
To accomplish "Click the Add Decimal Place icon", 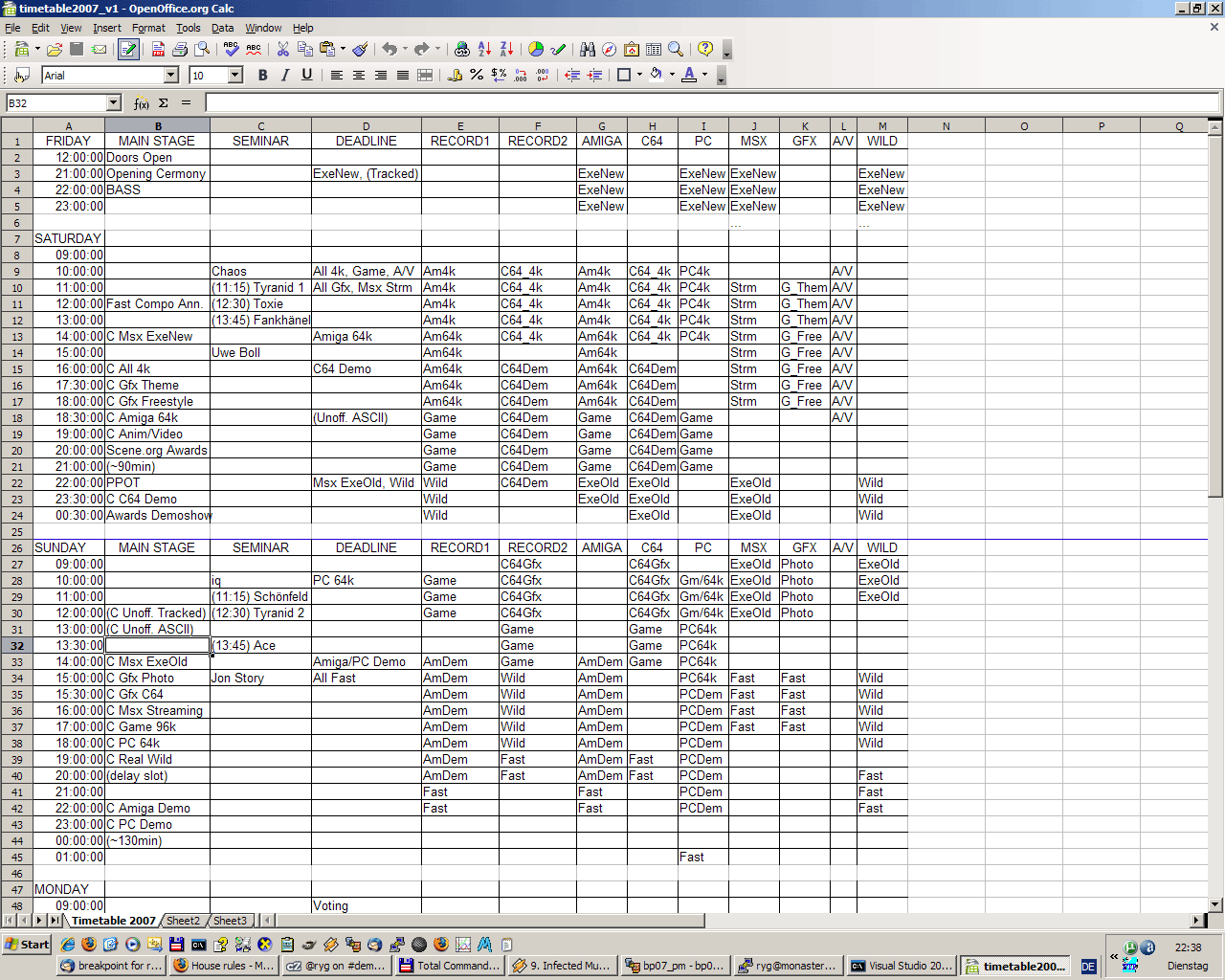I will pyautogui.click(x=521, y=75).
